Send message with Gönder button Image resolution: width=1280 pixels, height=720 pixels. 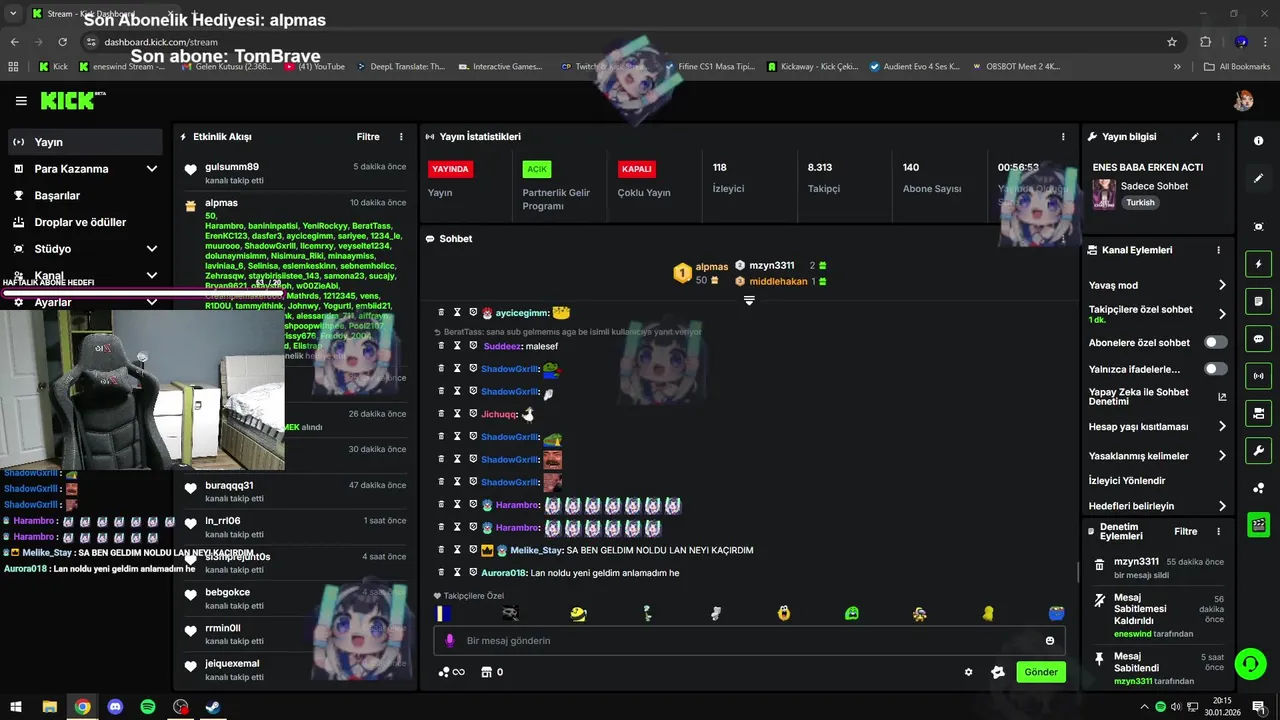[1041, 672]
